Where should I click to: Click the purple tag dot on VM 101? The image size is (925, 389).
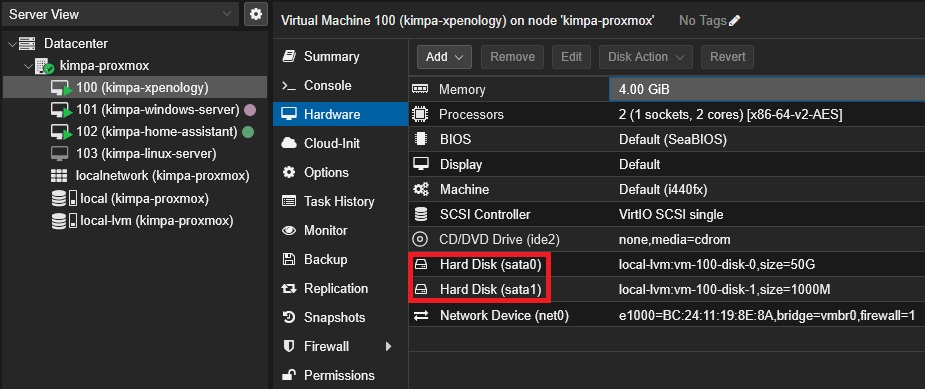[x=250, y=110]
